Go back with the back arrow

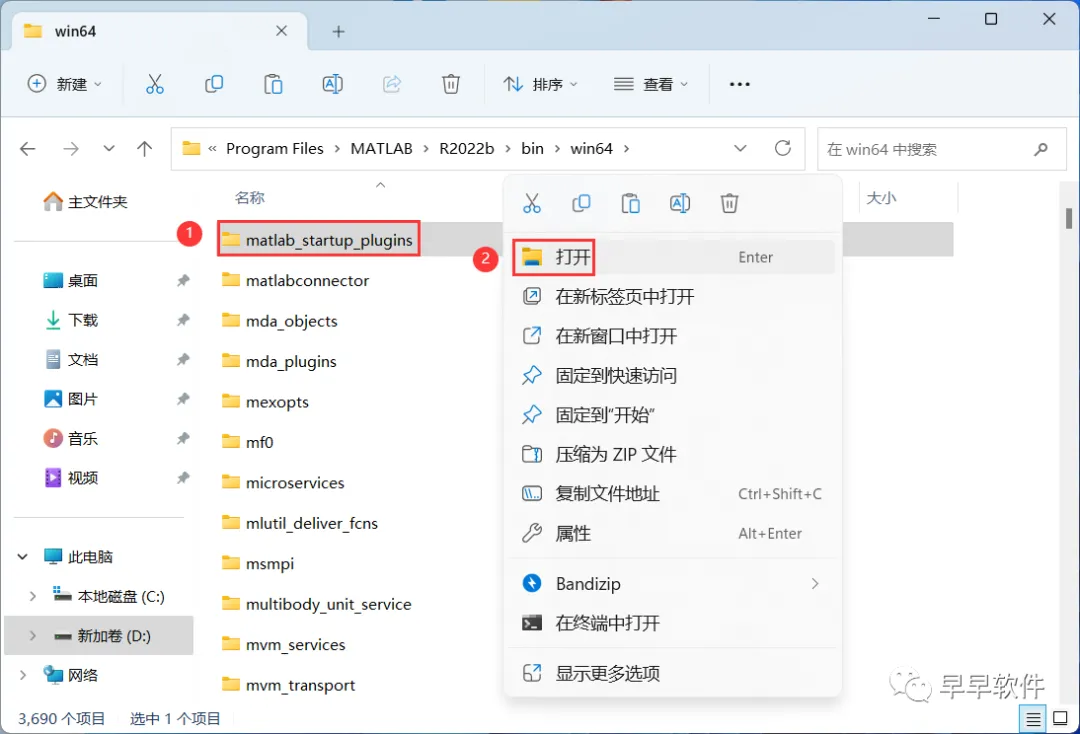click(28, 149)
